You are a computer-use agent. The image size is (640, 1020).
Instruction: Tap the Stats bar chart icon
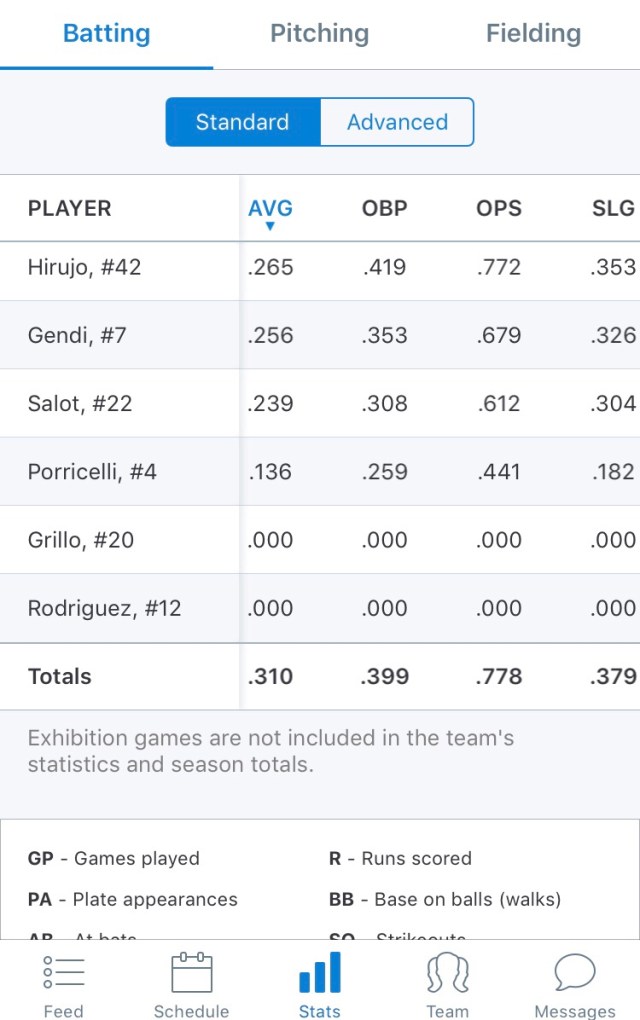(x=320, y=973)
